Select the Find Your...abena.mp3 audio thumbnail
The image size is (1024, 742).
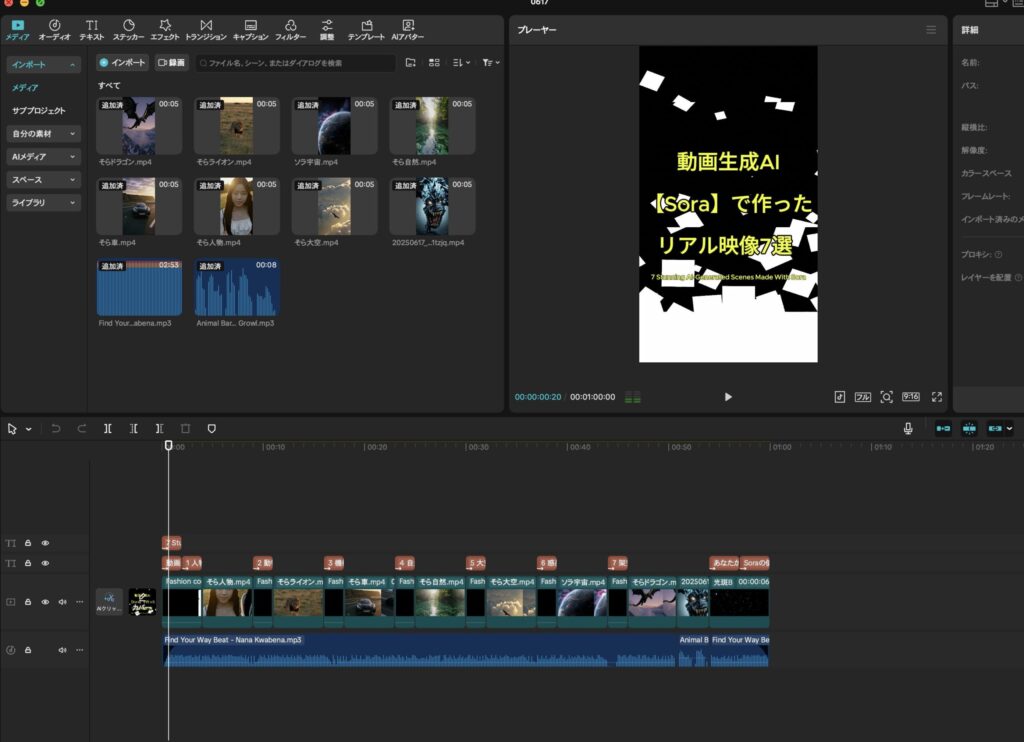(139, 287)
